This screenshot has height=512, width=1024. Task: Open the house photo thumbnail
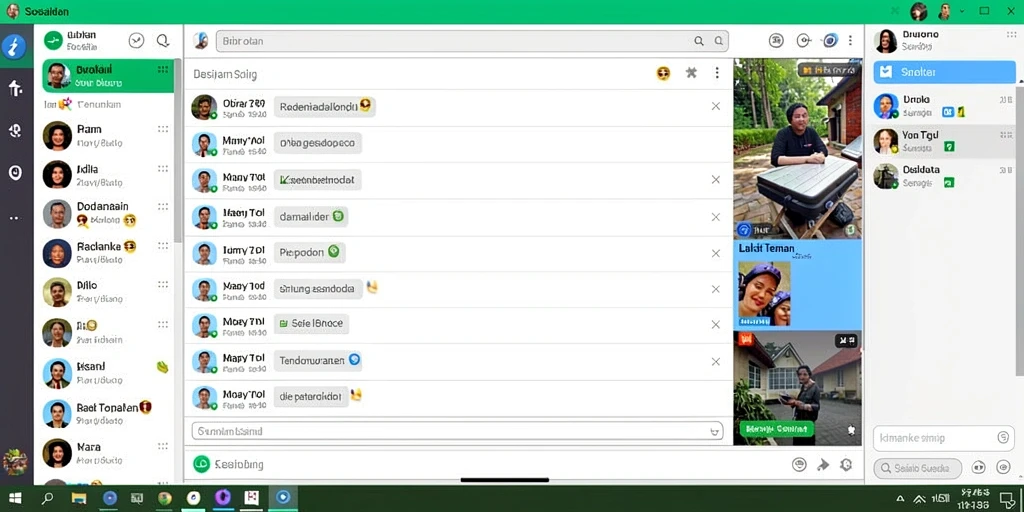797,388
